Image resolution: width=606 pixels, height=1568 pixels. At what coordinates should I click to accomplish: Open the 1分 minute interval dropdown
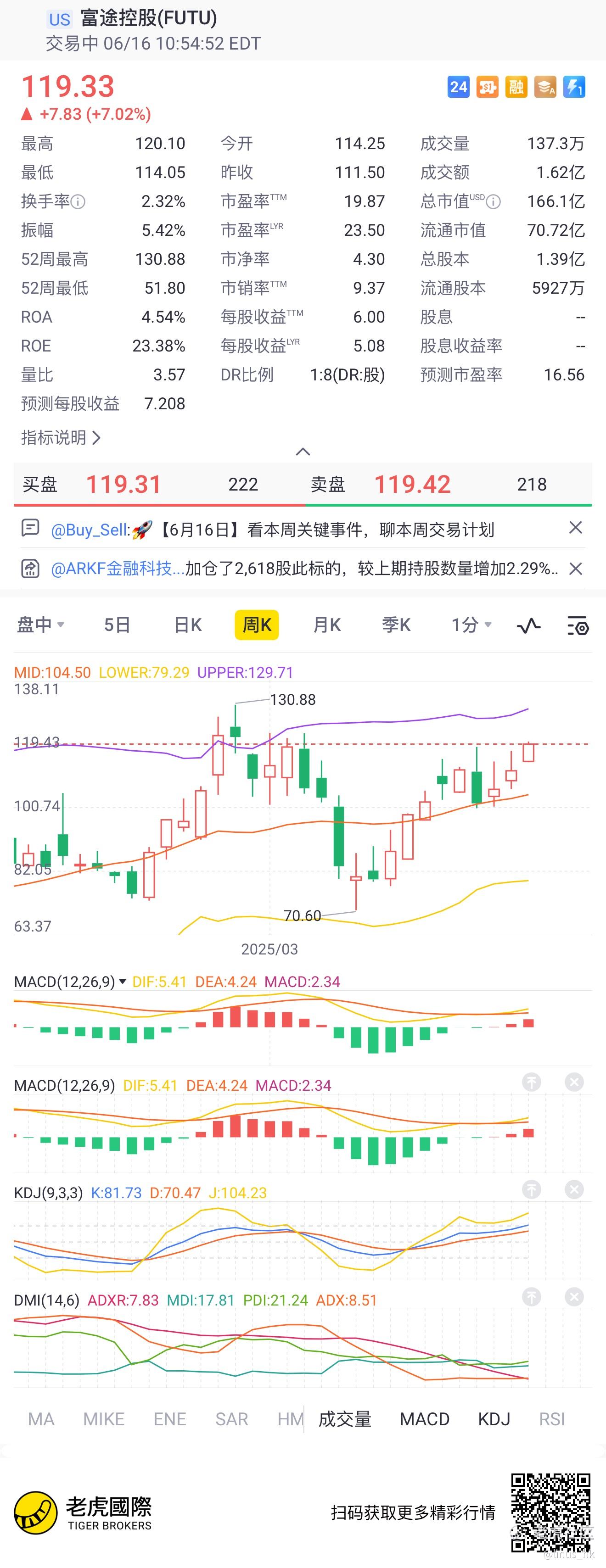[x=471, y=625]
